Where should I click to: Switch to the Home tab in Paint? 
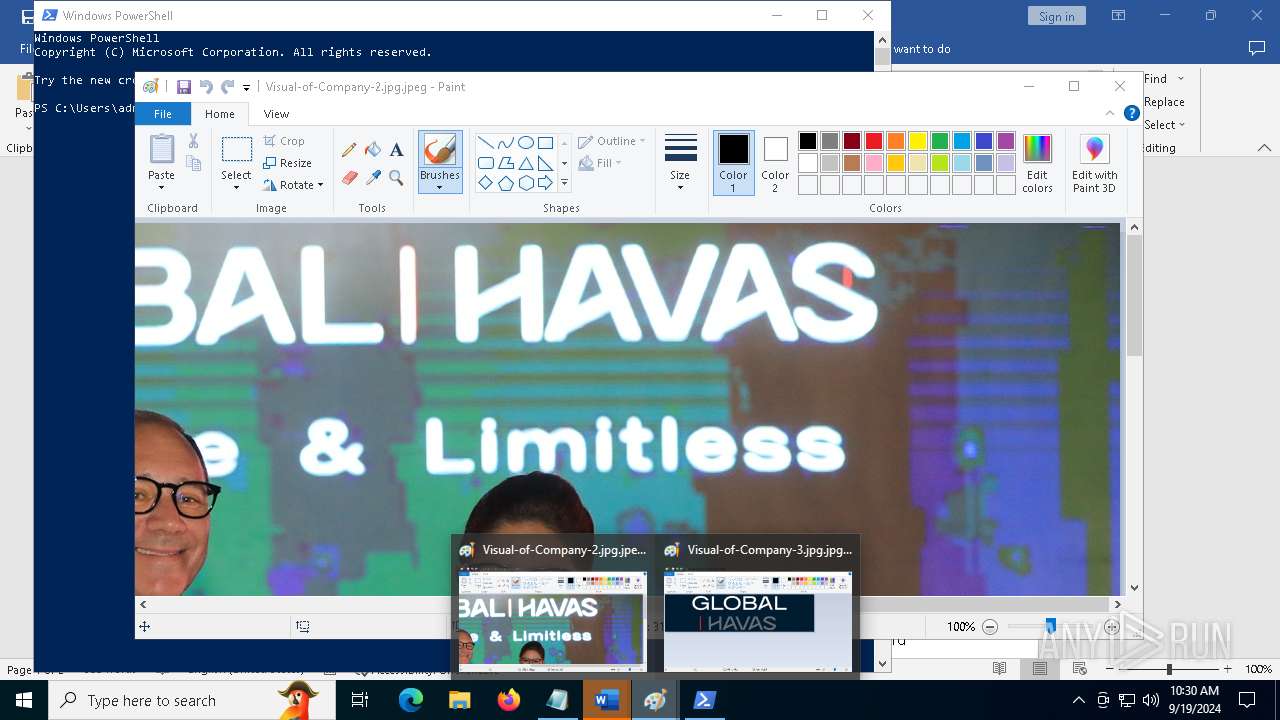[220, 114]
